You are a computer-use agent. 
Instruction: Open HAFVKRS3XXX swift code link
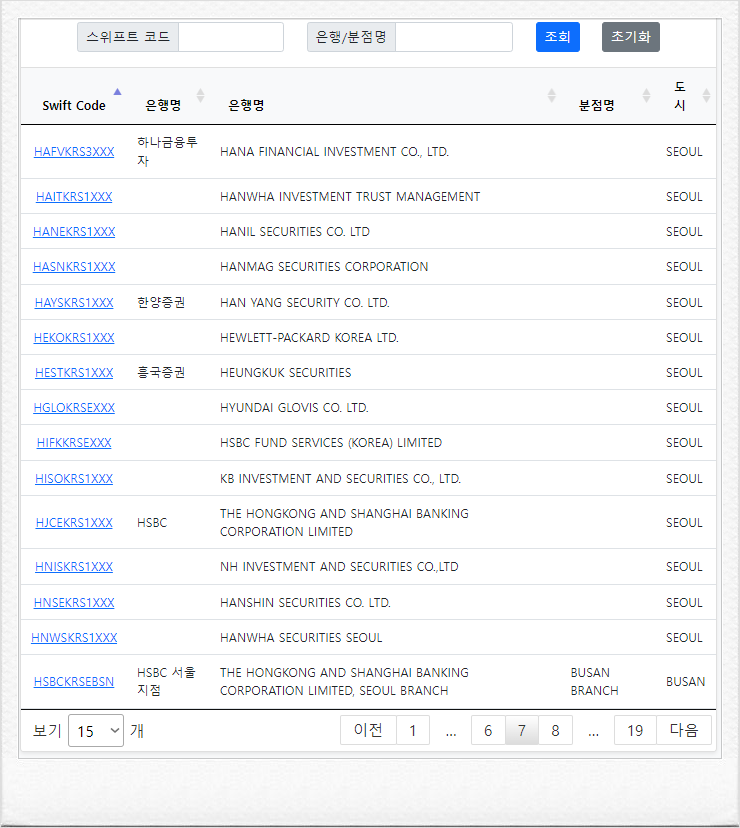tap(74, 152)
